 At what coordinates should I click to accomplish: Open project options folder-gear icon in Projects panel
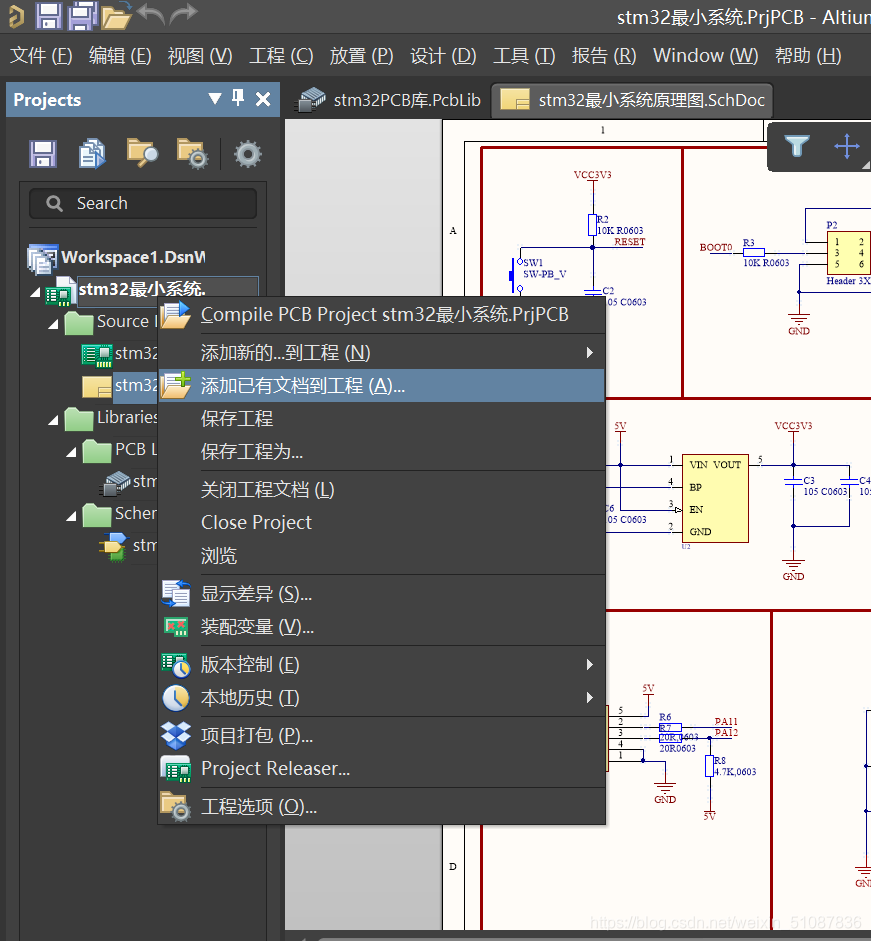(191, 153)
